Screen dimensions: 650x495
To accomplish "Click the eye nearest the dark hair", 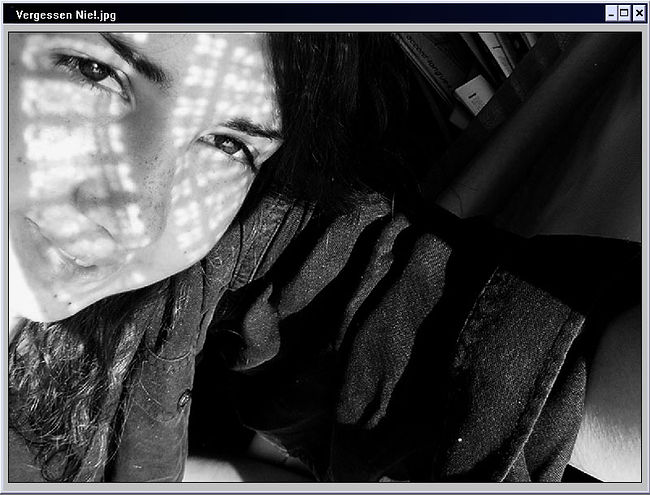I will click(x=227, y=146).
